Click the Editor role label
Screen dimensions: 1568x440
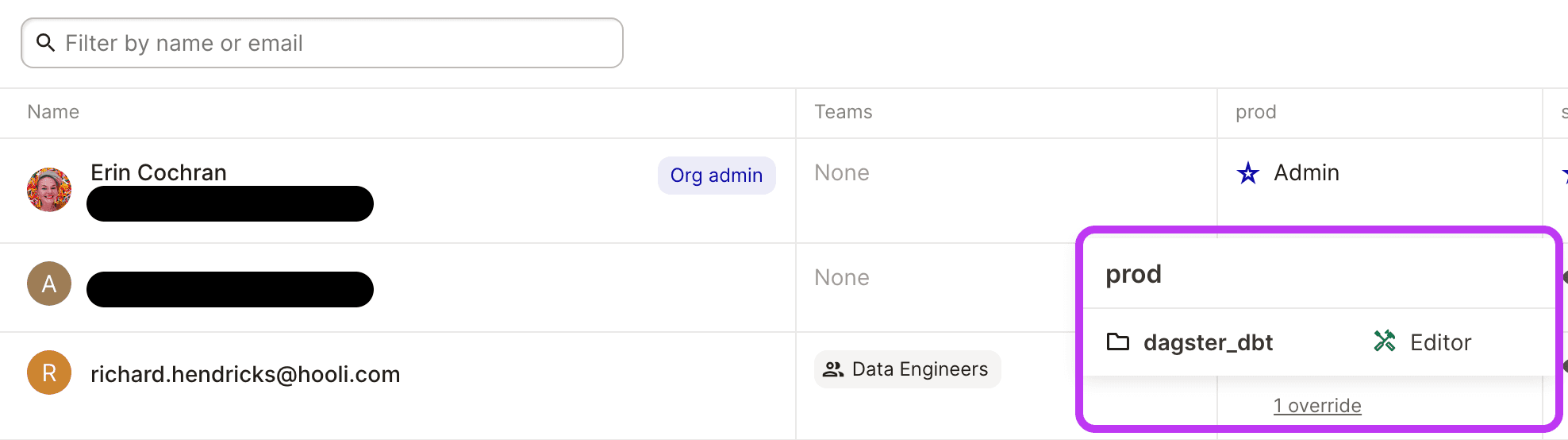(x=1440, y=342)
